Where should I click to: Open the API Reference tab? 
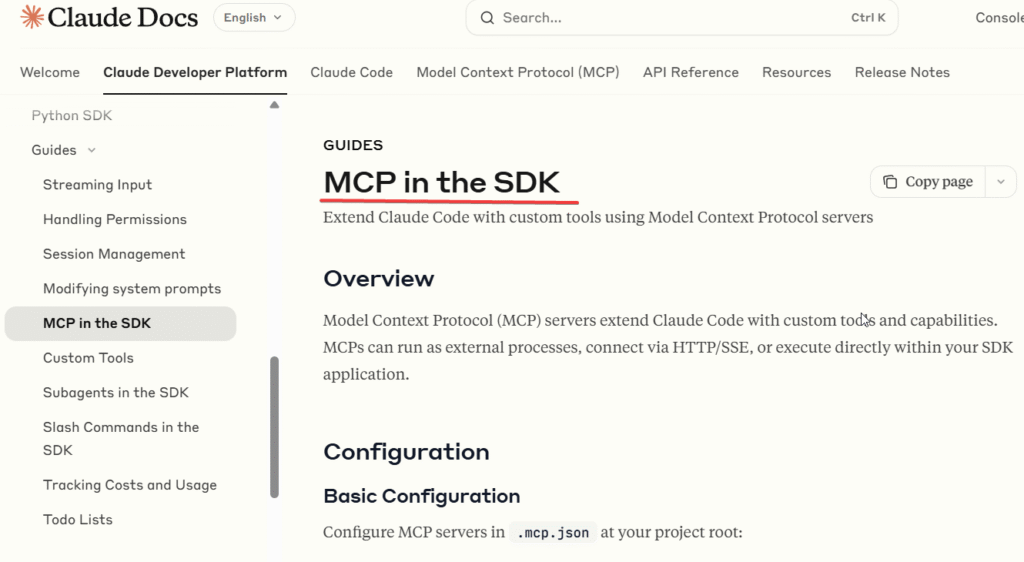[x=690, y=72]
